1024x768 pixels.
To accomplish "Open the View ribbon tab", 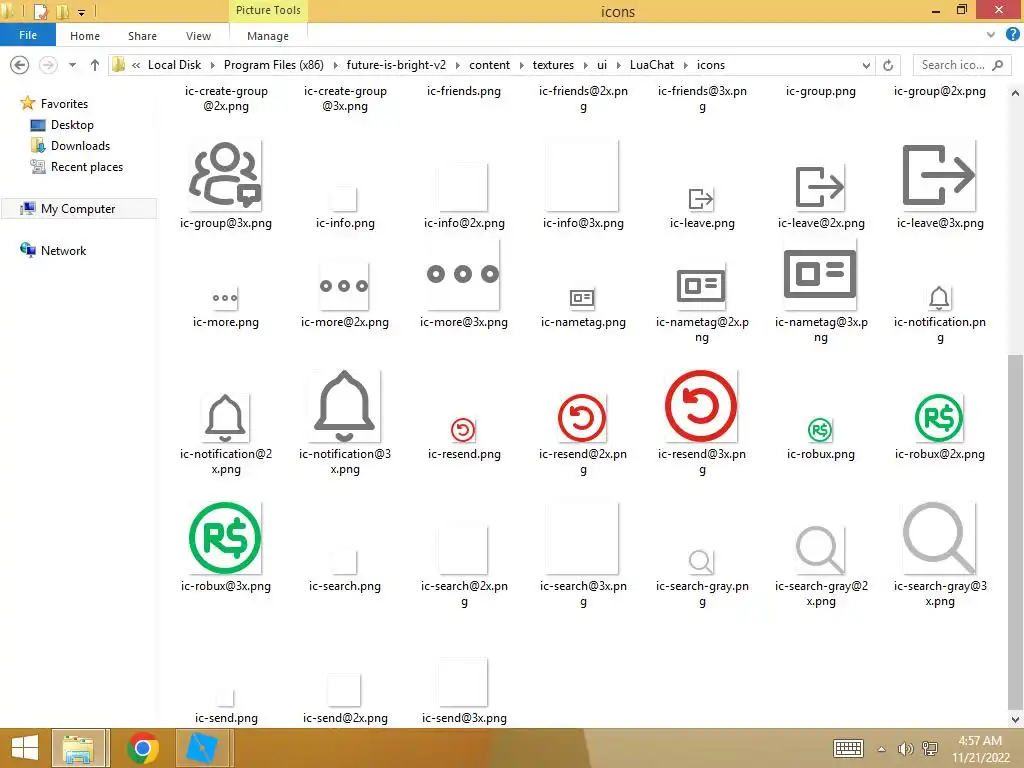I will click(198, 36).
